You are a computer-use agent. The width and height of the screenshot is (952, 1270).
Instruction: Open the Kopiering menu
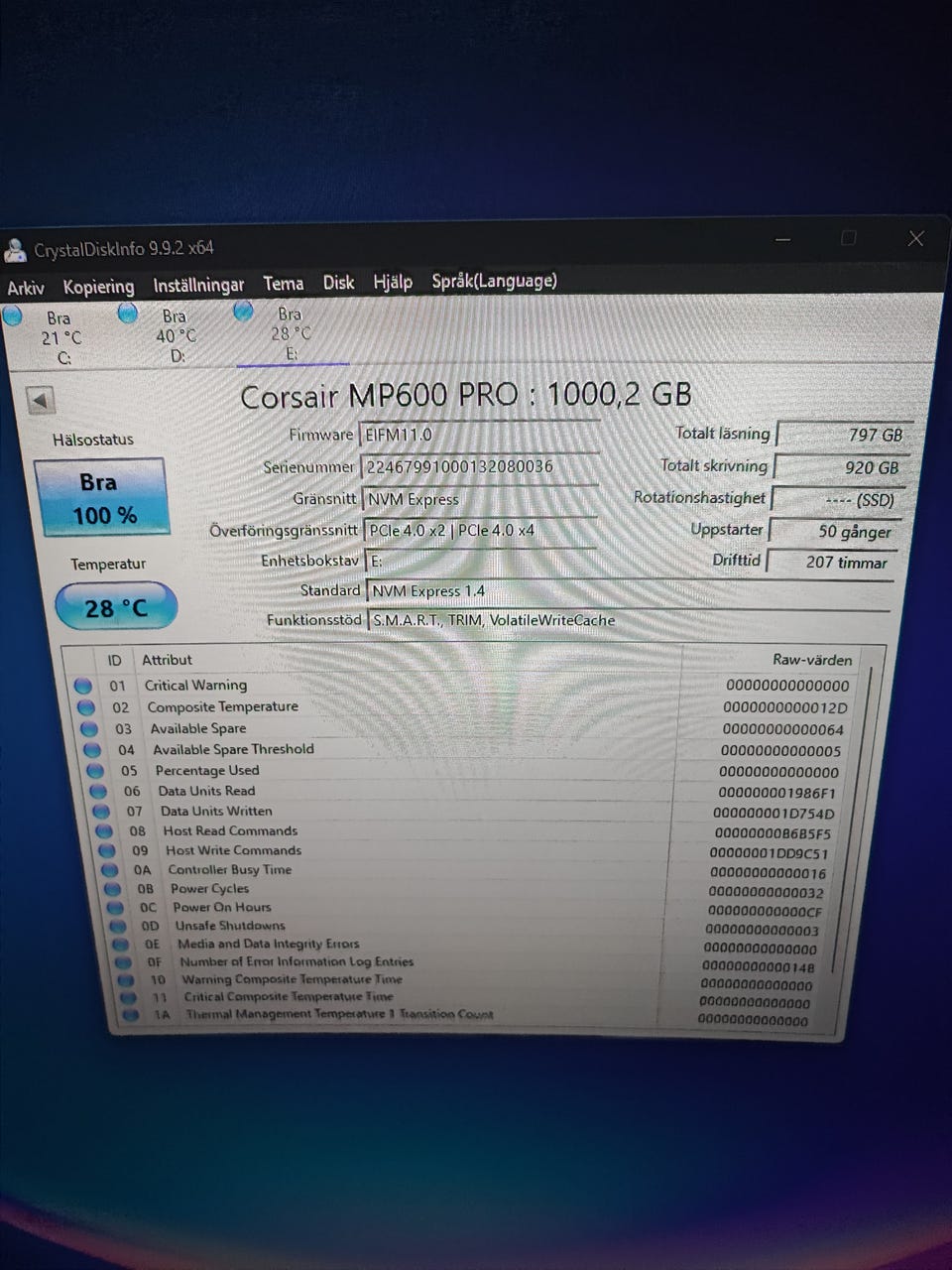coord(98,287)
